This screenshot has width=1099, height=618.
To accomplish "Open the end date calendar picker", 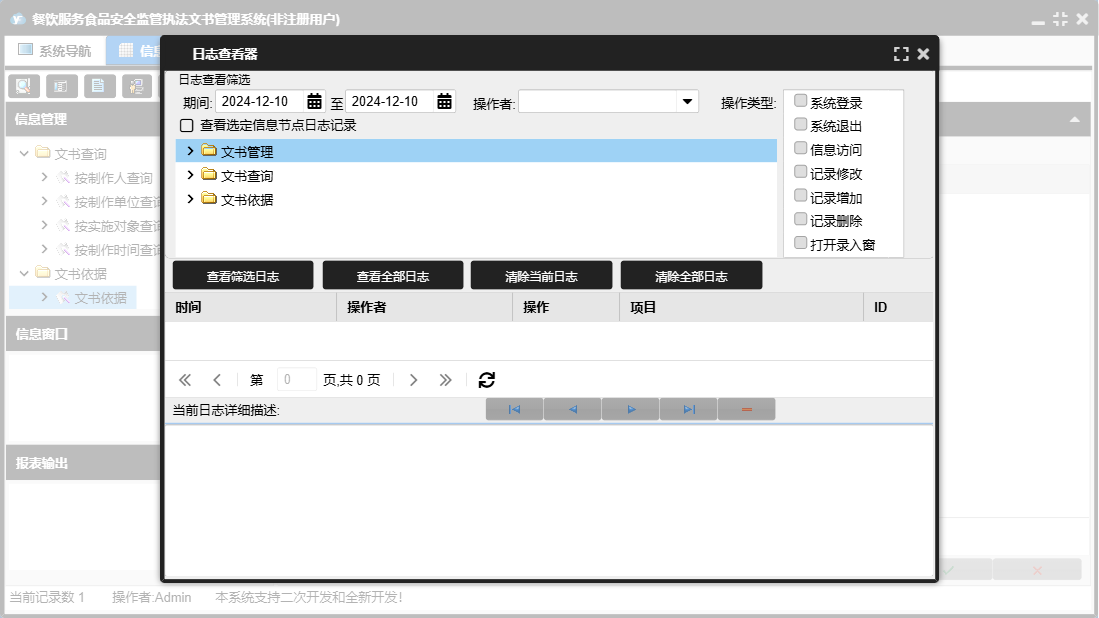I will point(444,101).
